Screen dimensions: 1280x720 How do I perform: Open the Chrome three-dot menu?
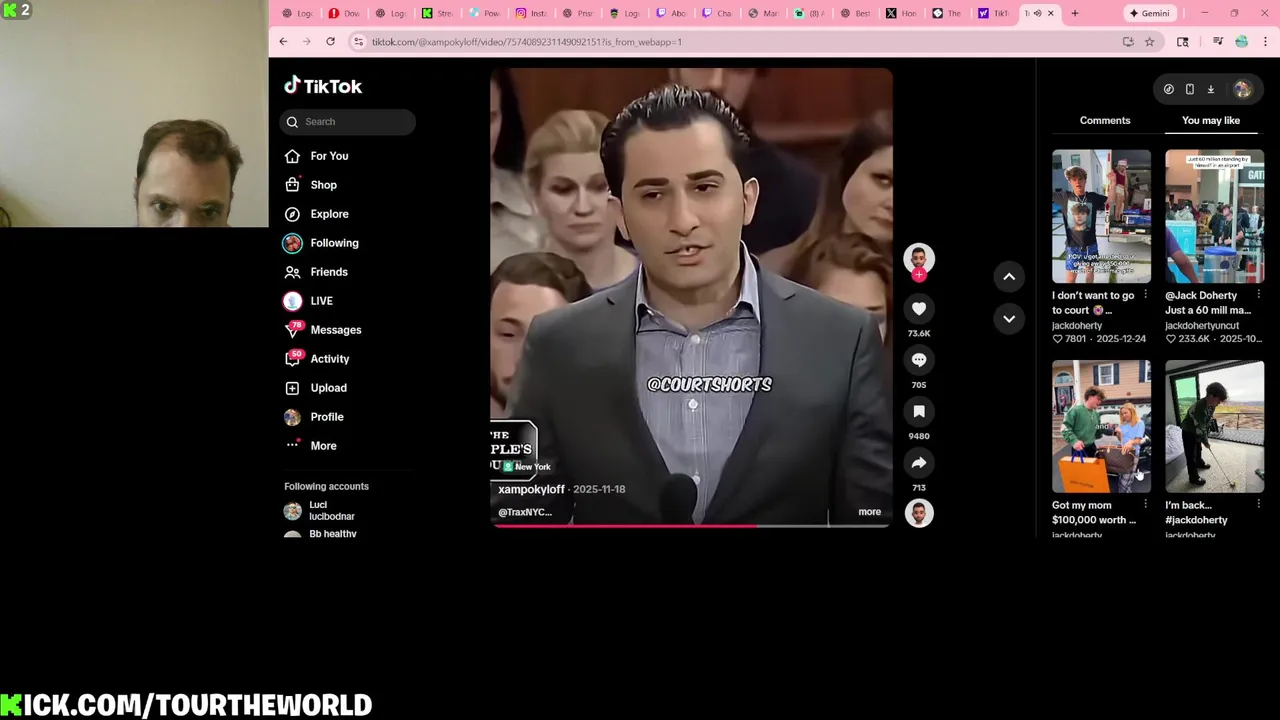[1265, 42]
